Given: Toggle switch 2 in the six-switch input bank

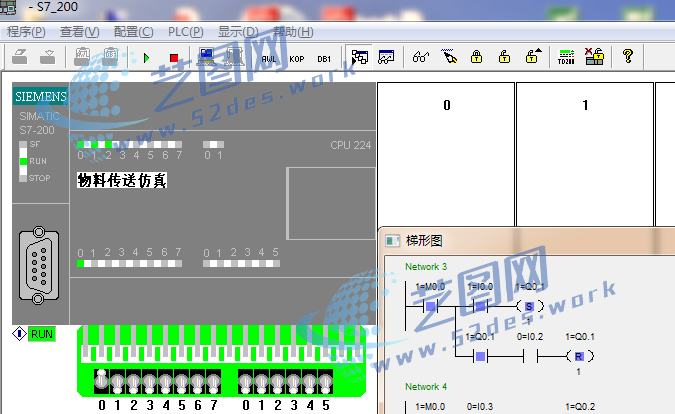Looking at the screenshot, I should pyautogui.click(x=277, y=381).
